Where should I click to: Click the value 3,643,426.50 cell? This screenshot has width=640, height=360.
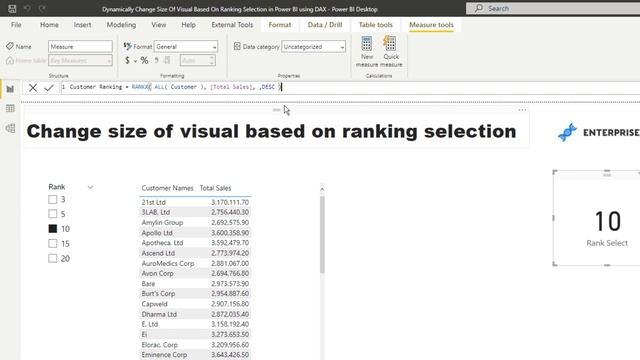tap(230, 355)
